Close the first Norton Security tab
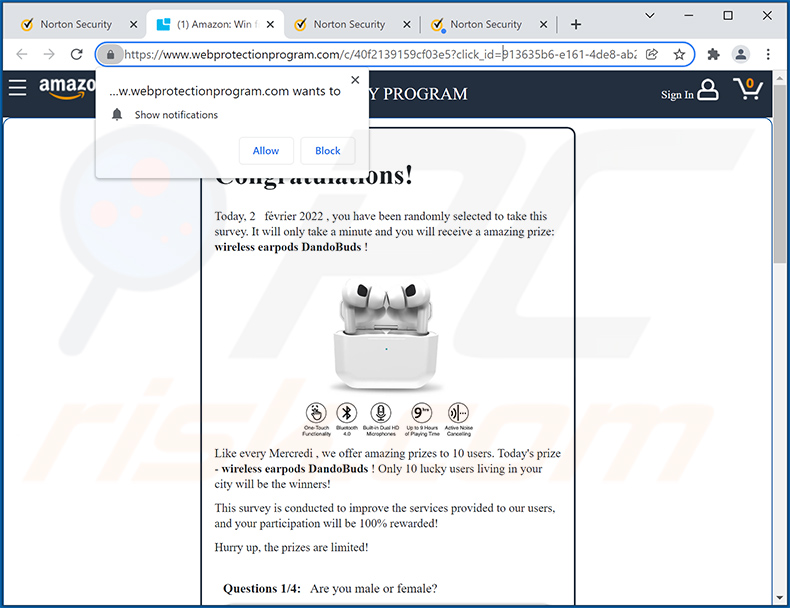Viewport: 790px width, 608px height. tap(134, 24)
